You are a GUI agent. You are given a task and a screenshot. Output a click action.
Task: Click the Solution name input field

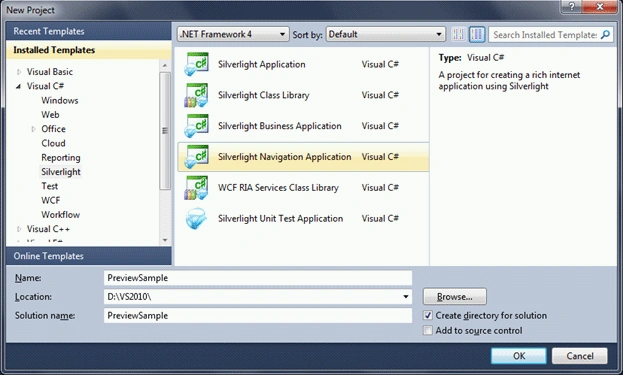[258, 316]
